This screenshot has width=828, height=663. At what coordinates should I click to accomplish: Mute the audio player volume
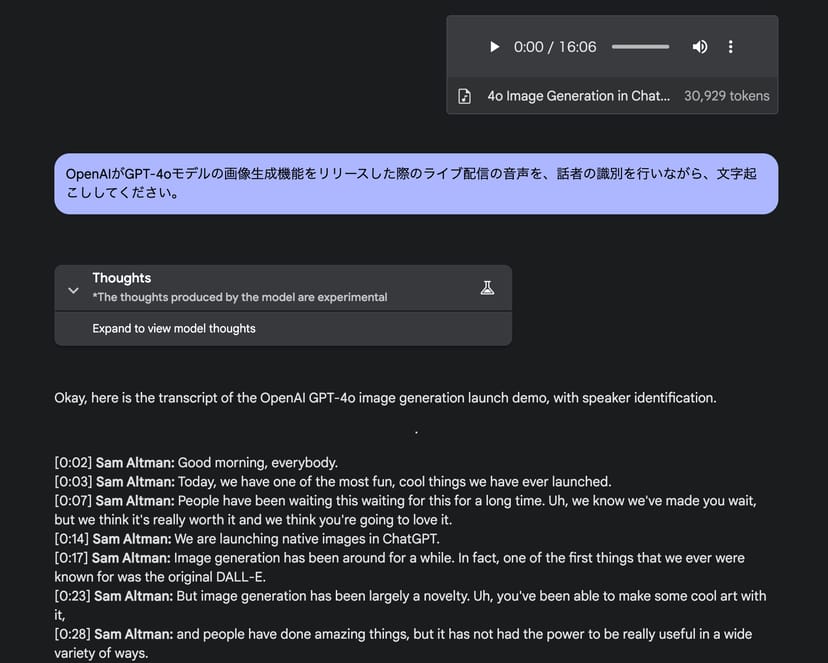700,47
